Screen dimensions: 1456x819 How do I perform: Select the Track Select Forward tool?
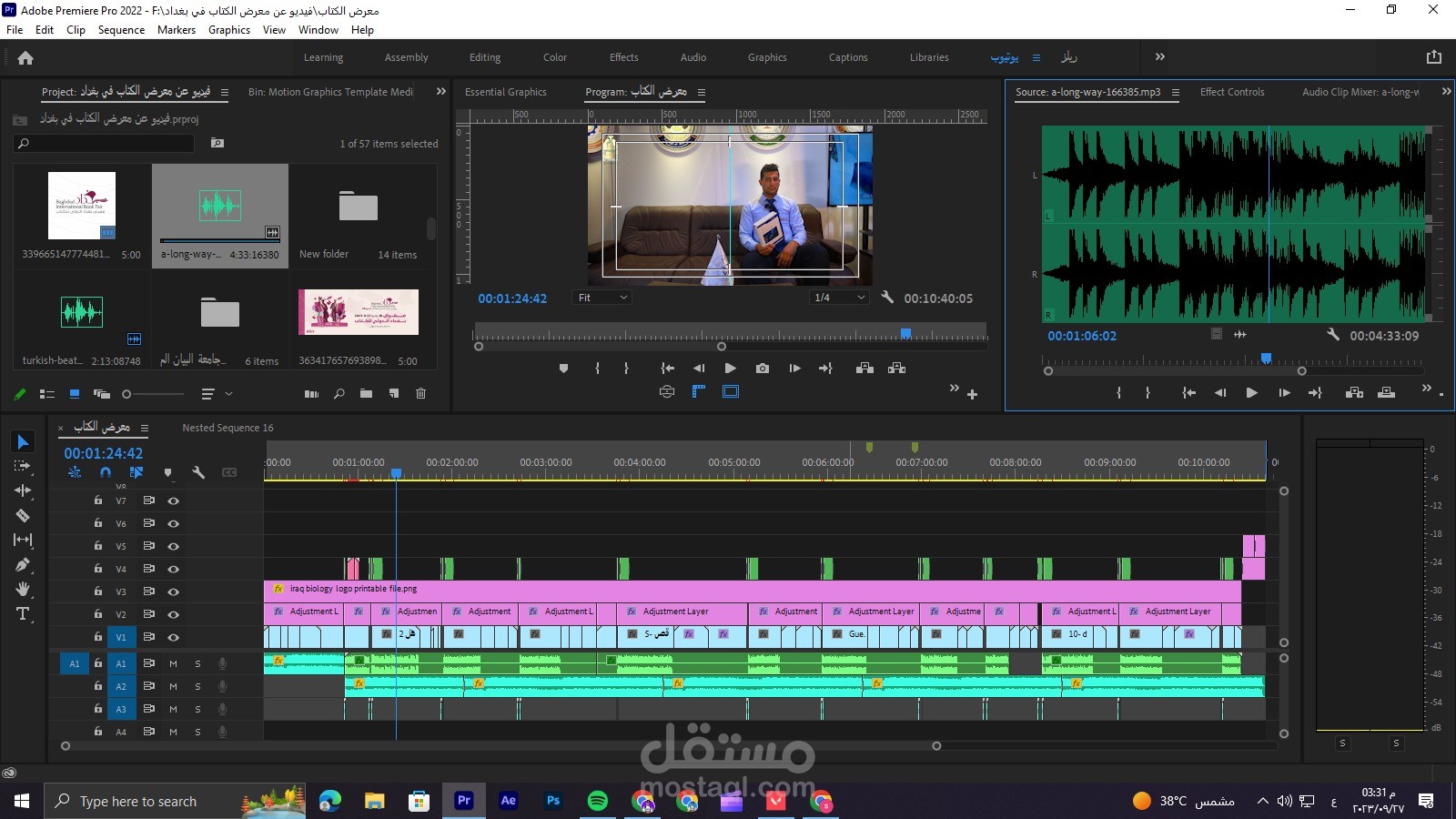[x=23, y=466]
